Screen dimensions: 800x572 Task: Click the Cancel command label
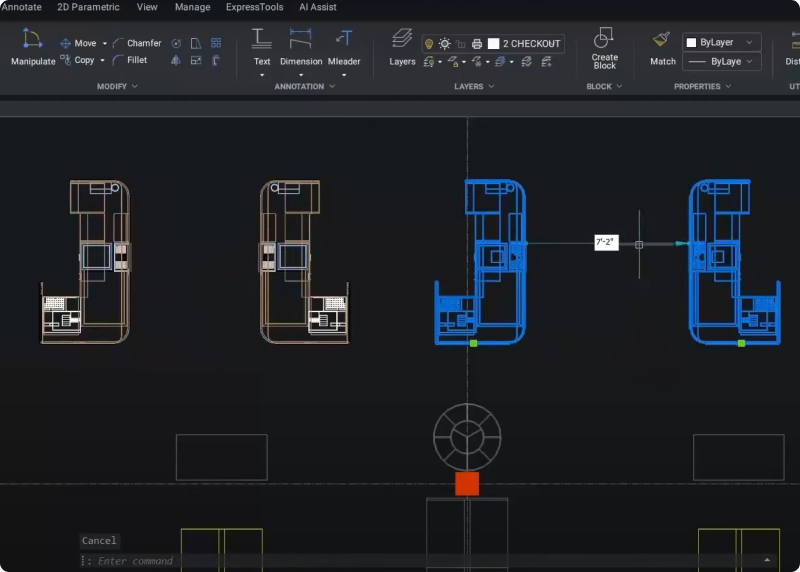[x=99, y=540]
